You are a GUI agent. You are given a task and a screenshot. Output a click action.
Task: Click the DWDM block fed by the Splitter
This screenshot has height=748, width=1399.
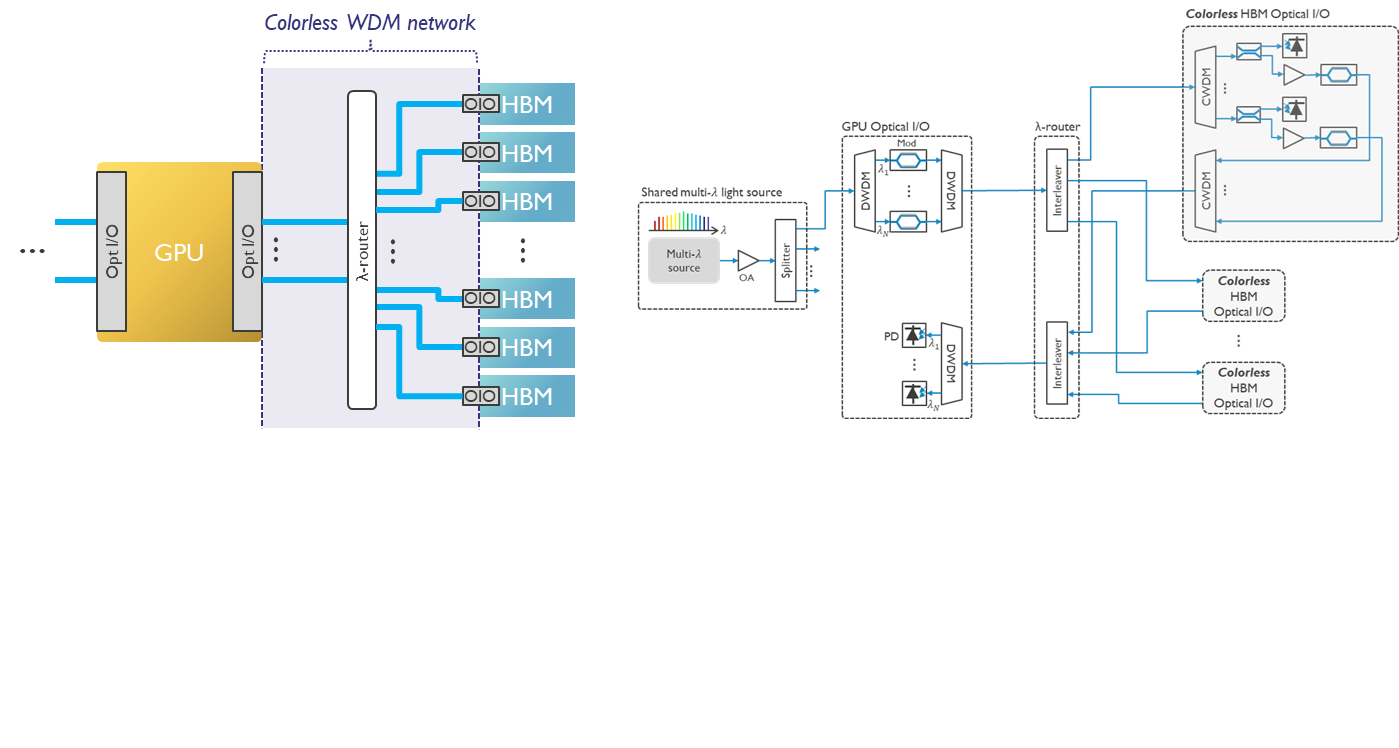(x=865, y=190)
